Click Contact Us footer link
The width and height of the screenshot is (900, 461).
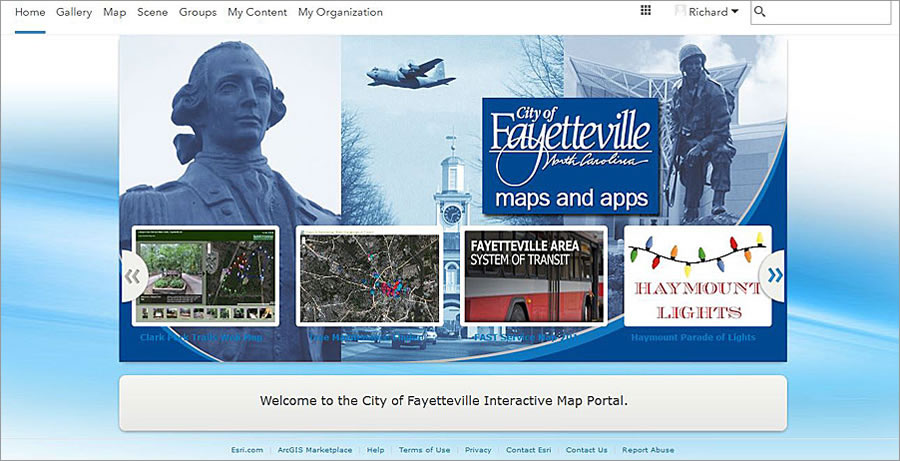(x=586, y=450)
